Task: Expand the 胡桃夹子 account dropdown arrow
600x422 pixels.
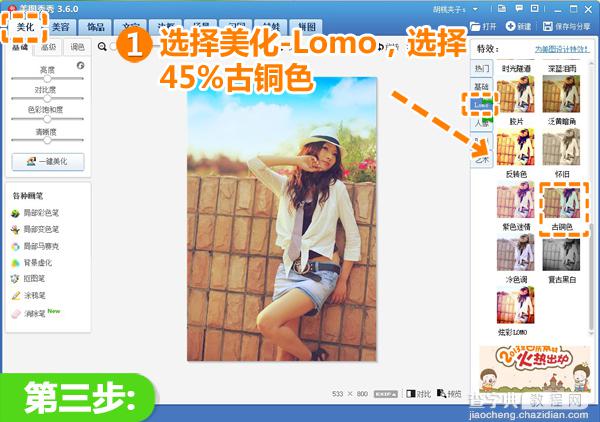Action: [x=475, y=9]
